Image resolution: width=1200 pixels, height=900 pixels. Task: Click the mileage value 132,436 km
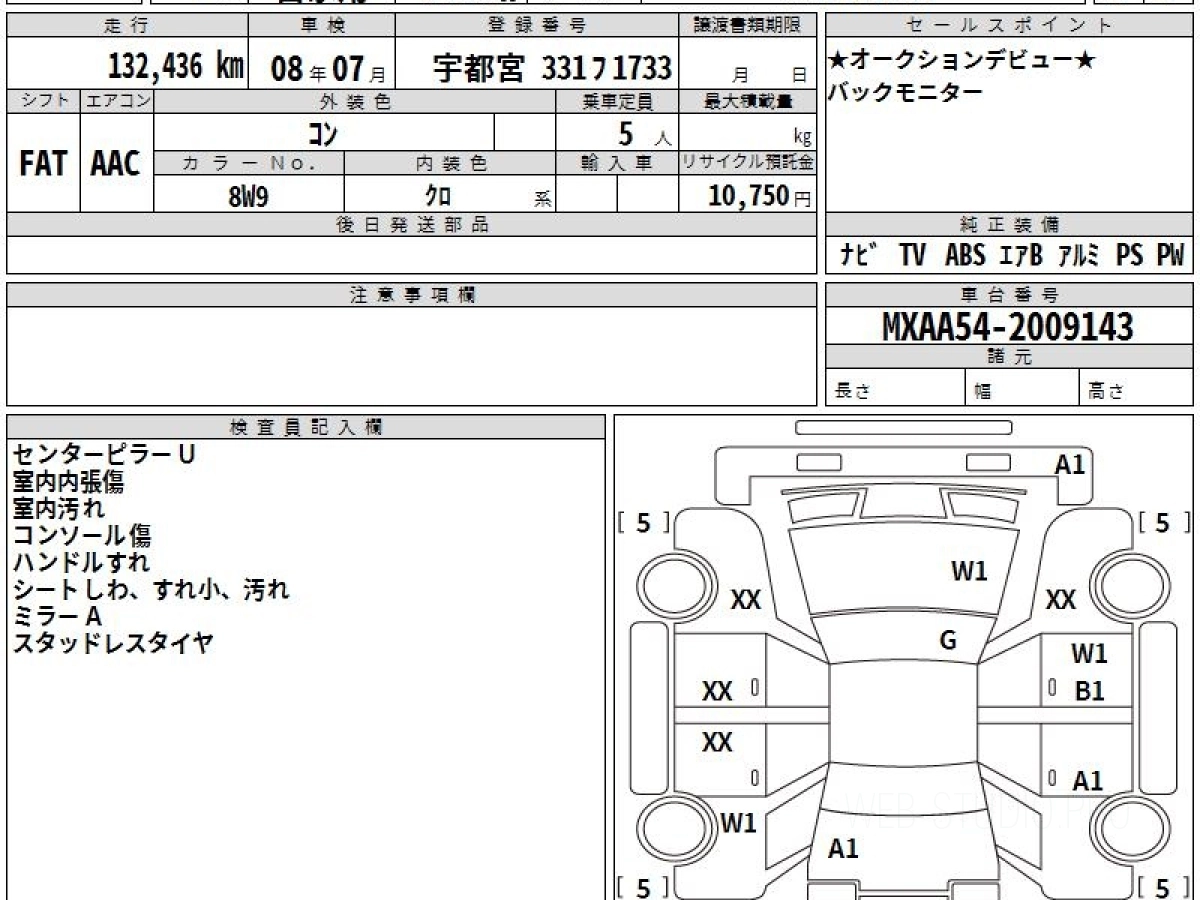point(176,67)
